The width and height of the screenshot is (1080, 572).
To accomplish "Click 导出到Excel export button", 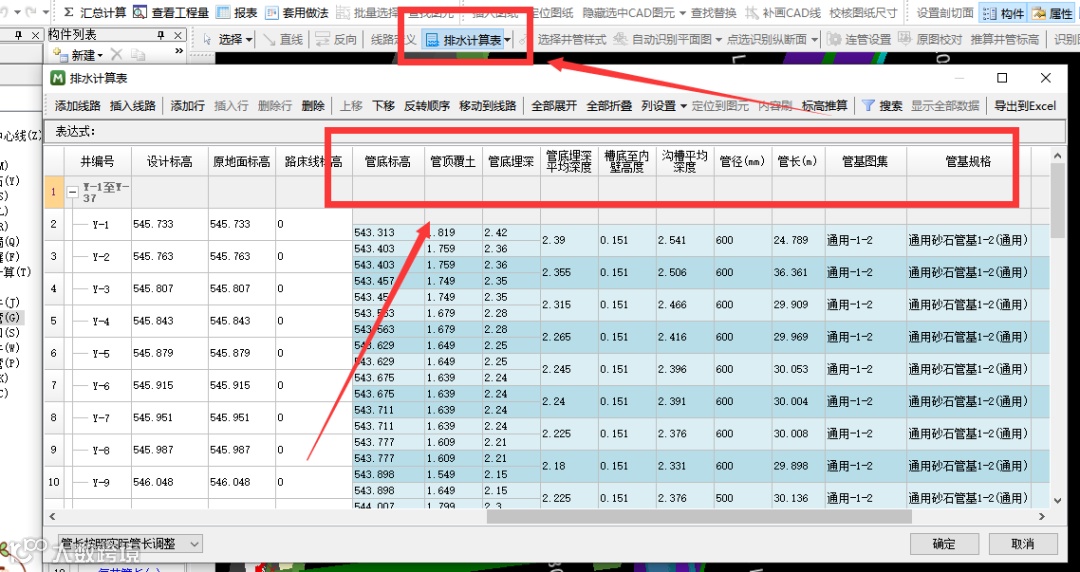I will point(1025,105).
